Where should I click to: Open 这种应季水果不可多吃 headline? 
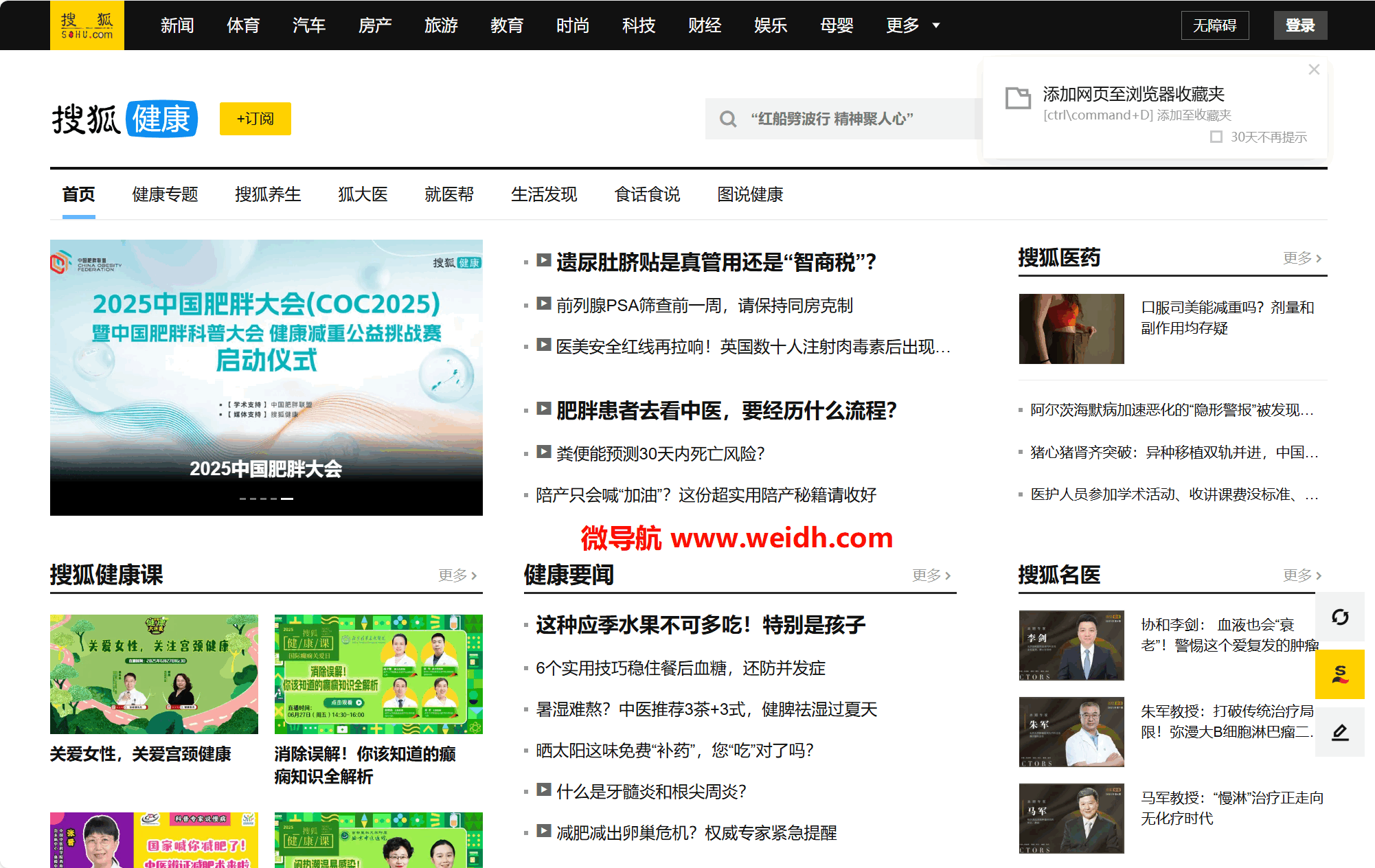pos(701,625)
